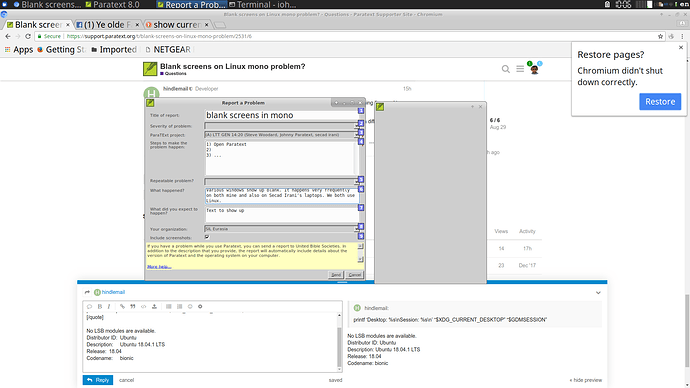
Task: Insert a hyperlink via editor toolbar
Action: point(122,307)
